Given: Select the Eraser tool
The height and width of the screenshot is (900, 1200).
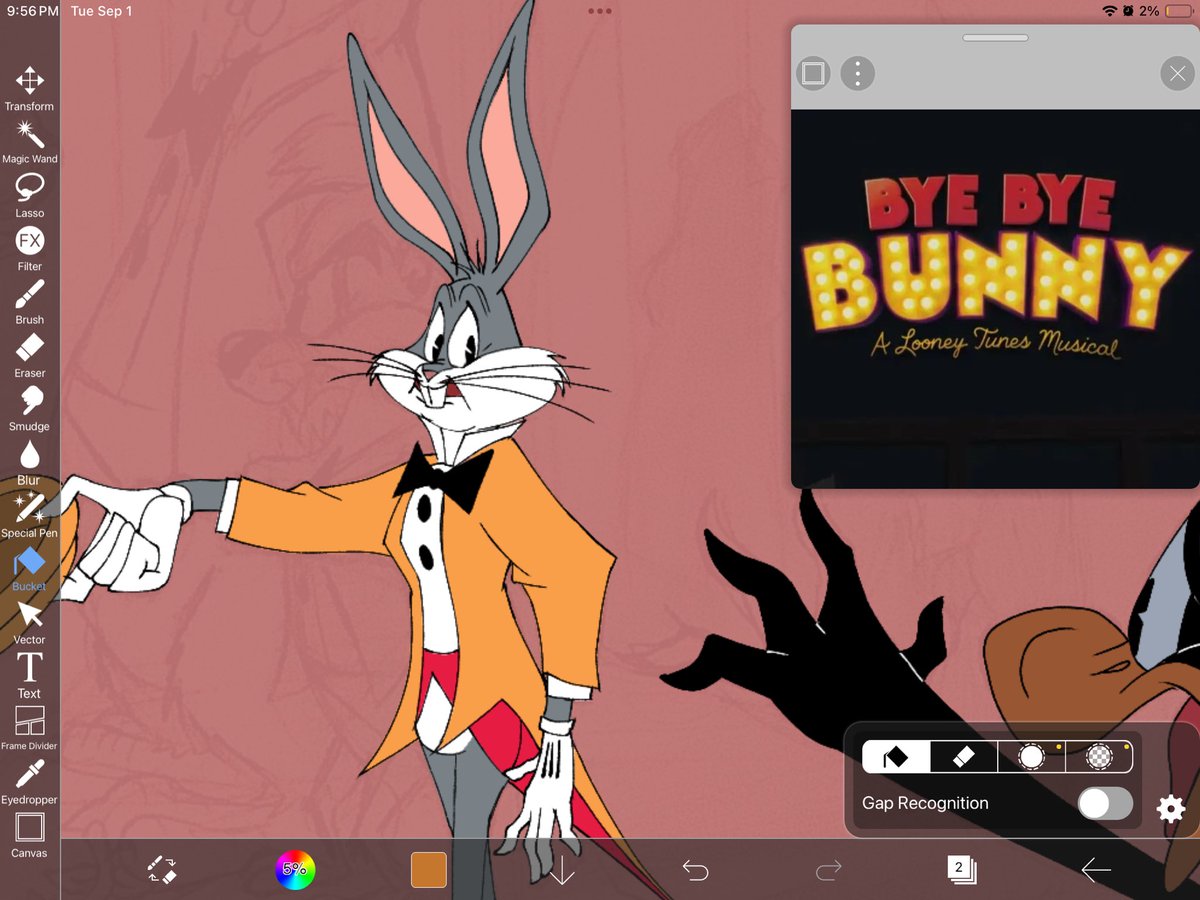Looking at the screenshot, I should 29,354.
